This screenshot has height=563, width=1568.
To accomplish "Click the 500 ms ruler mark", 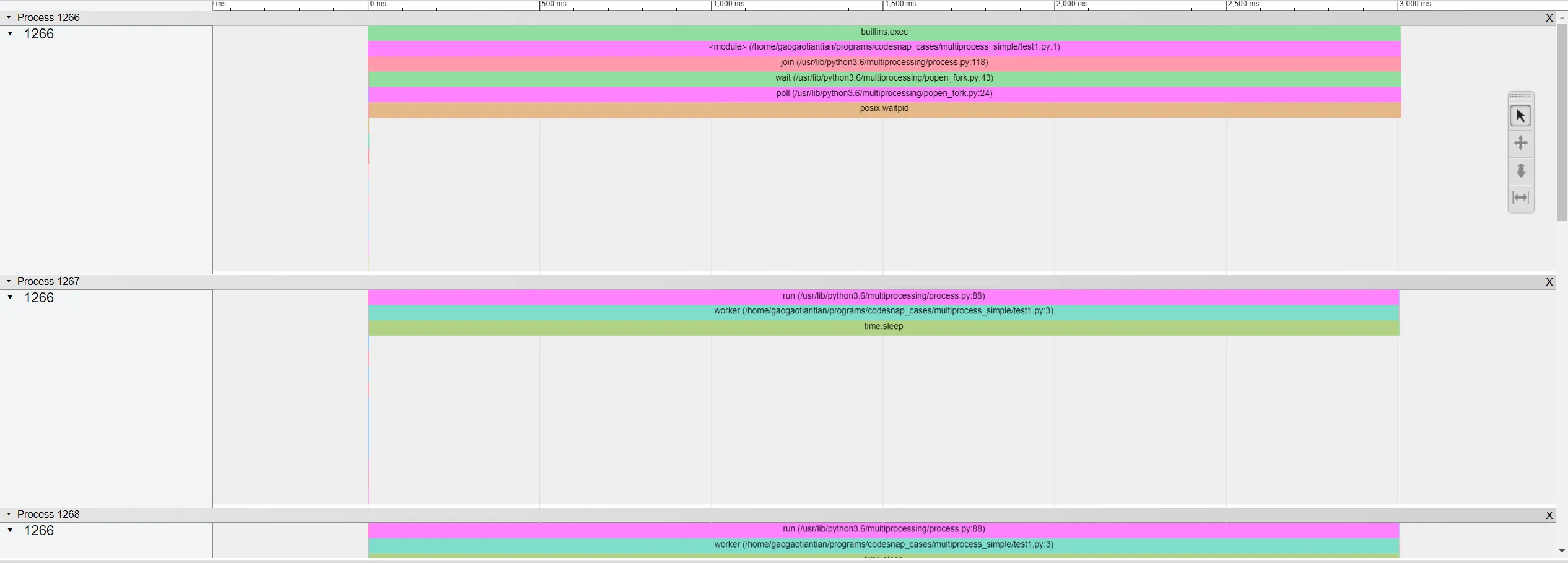I will [553, 4].
